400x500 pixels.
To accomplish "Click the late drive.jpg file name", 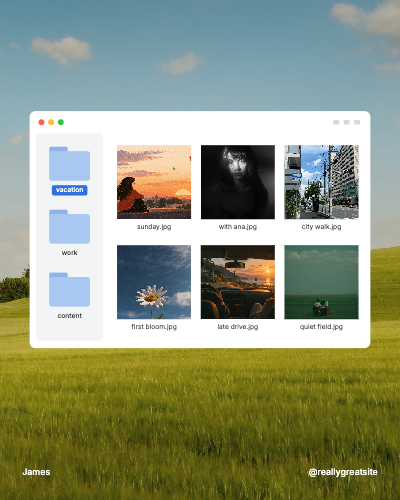I will 238,327.
